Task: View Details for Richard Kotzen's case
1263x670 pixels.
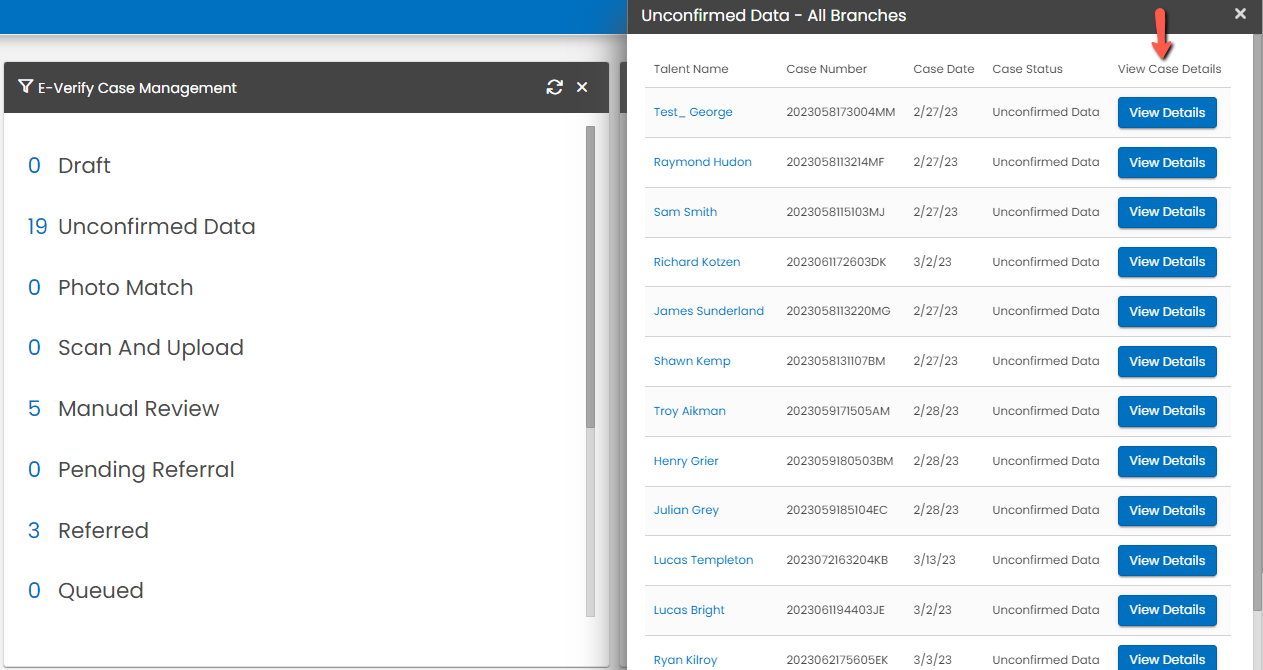Action: pyautogui.click(x=1166, y=262)
